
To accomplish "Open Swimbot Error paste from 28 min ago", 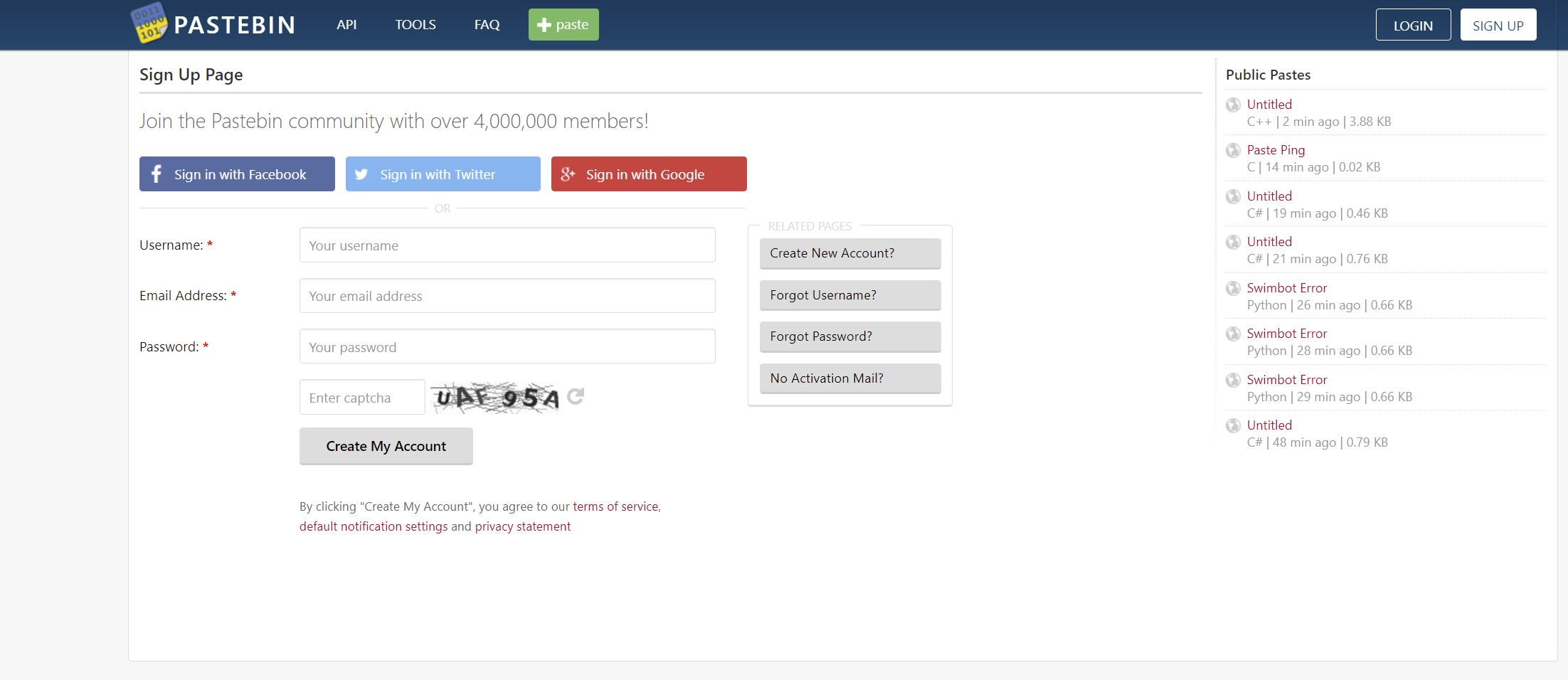I will coord(1287,334).
